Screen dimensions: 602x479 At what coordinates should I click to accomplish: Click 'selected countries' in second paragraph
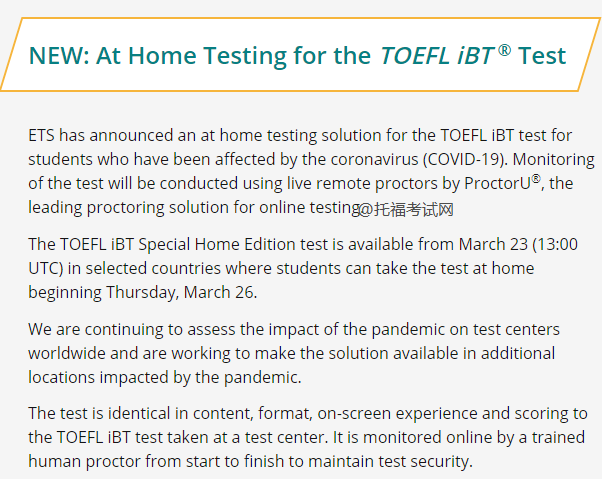pos(153,268)
